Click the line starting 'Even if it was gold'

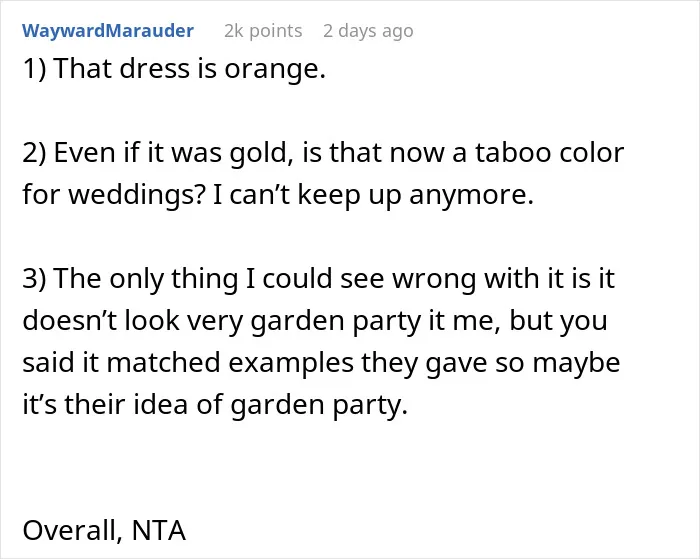pos(323,153)
